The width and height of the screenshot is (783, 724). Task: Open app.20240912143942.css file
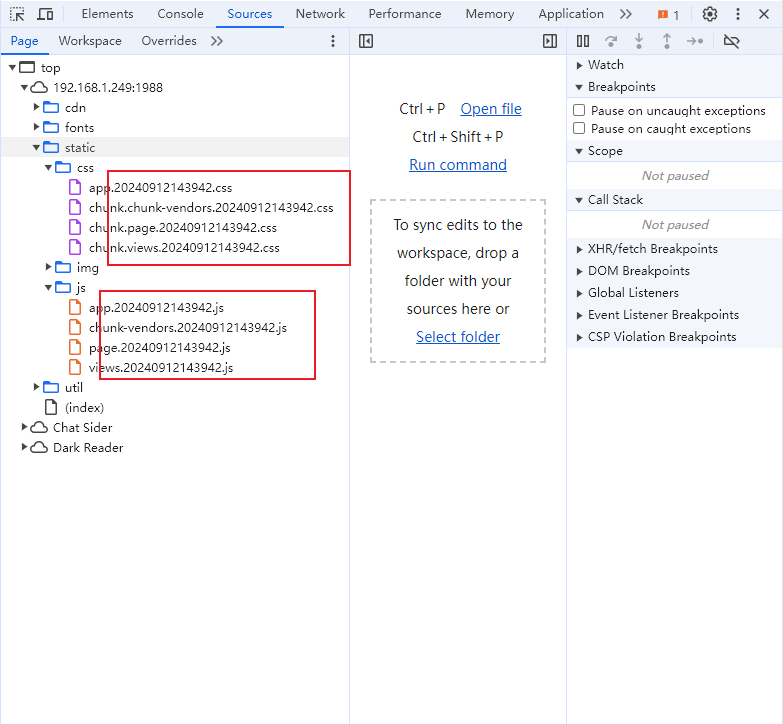(x=160, y=188)
